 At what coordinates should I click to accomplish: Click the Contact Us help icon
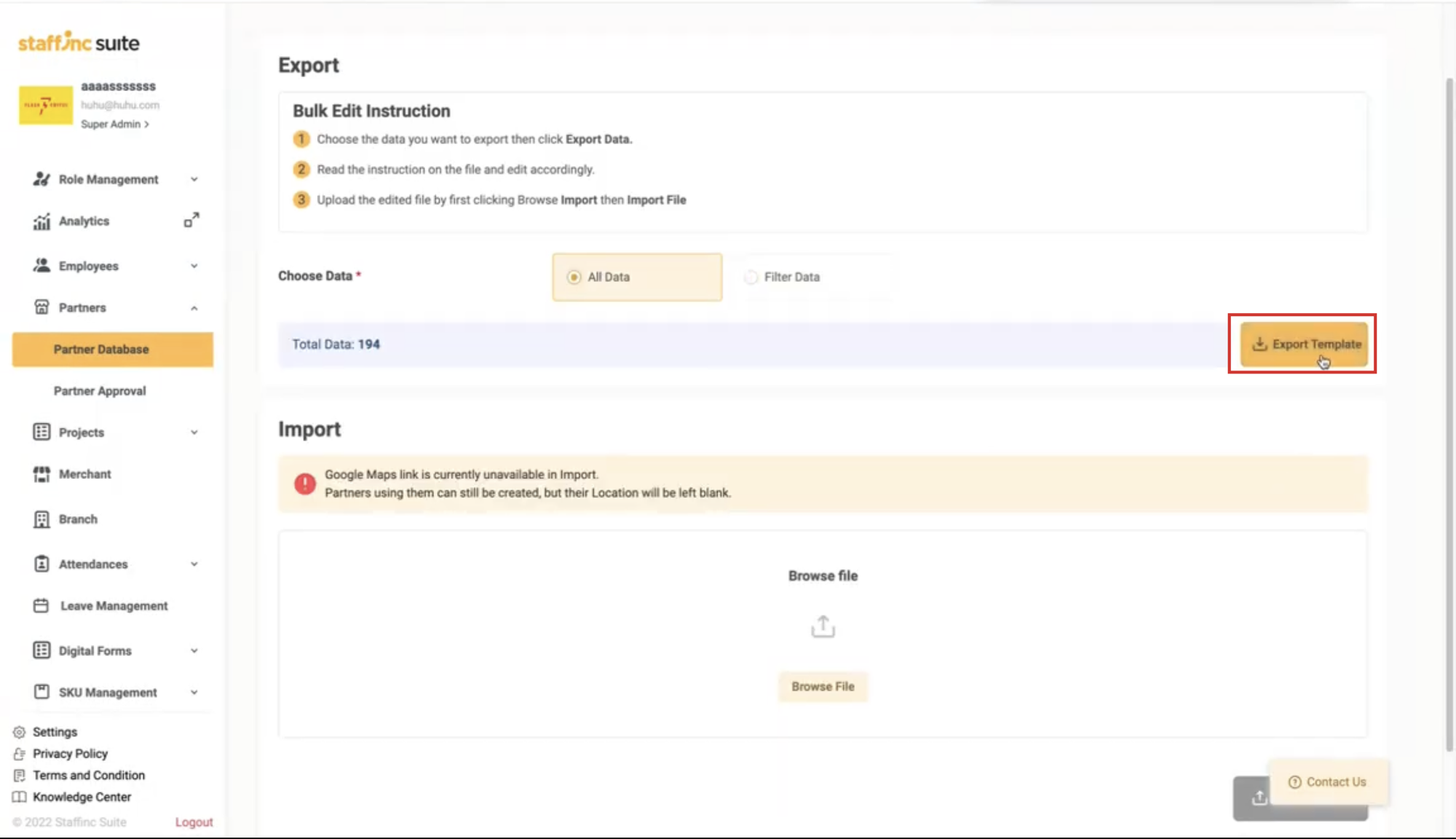coord(1294,782)
